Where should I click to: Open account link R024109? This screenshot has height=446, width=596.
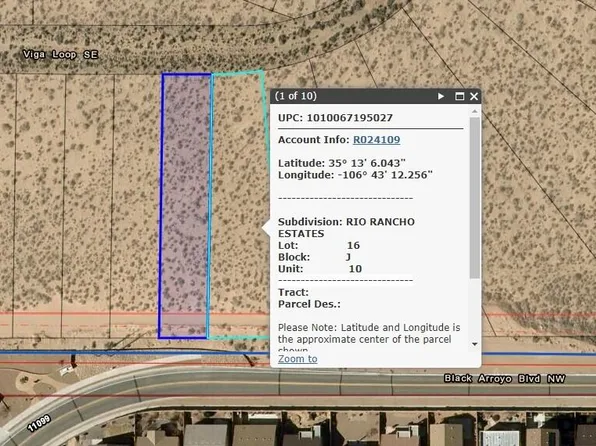tap(376, 140)
